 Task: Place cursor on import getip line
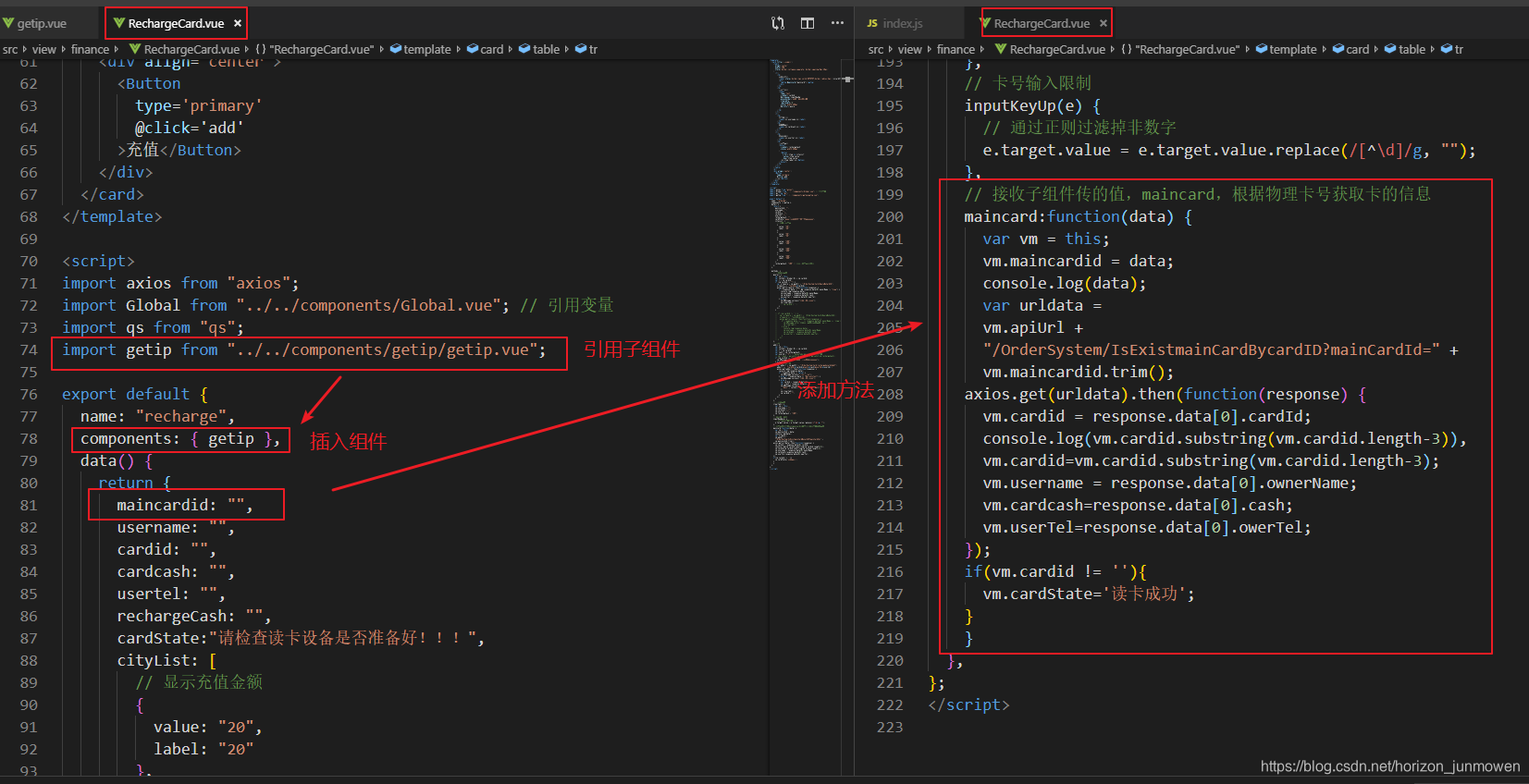pos(304,349)
